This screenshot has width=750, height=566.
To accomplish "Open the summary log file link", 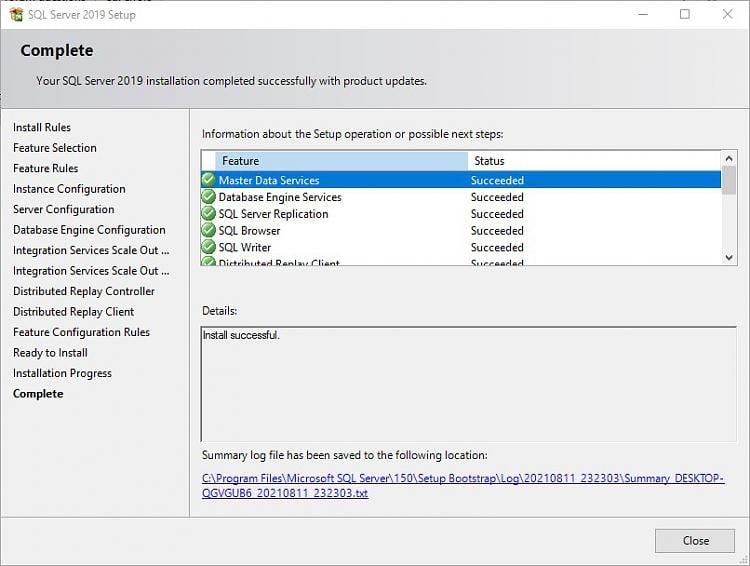I will point(463,486).
